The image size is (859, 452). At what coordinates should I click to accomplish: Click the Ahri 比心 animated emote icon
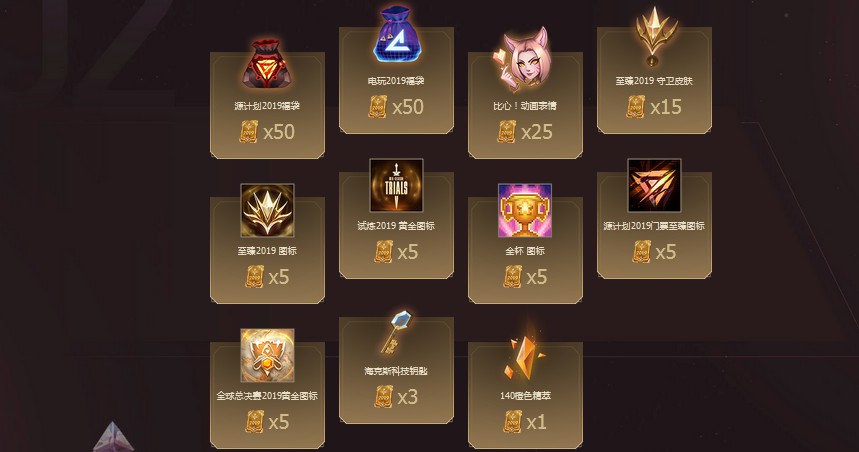[x=524, y=59]
